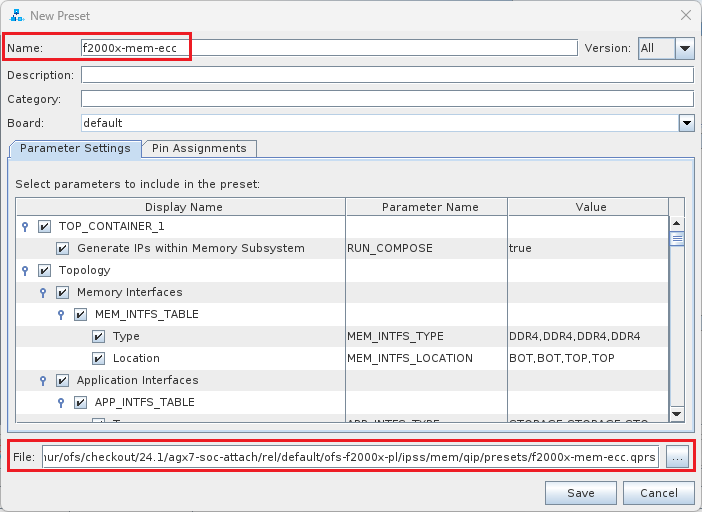This screenshot has height=512, width=702.
Task: Toggle Generate IPs within Memory Subsystem checkbox
Action: click(x=62, y=248)
